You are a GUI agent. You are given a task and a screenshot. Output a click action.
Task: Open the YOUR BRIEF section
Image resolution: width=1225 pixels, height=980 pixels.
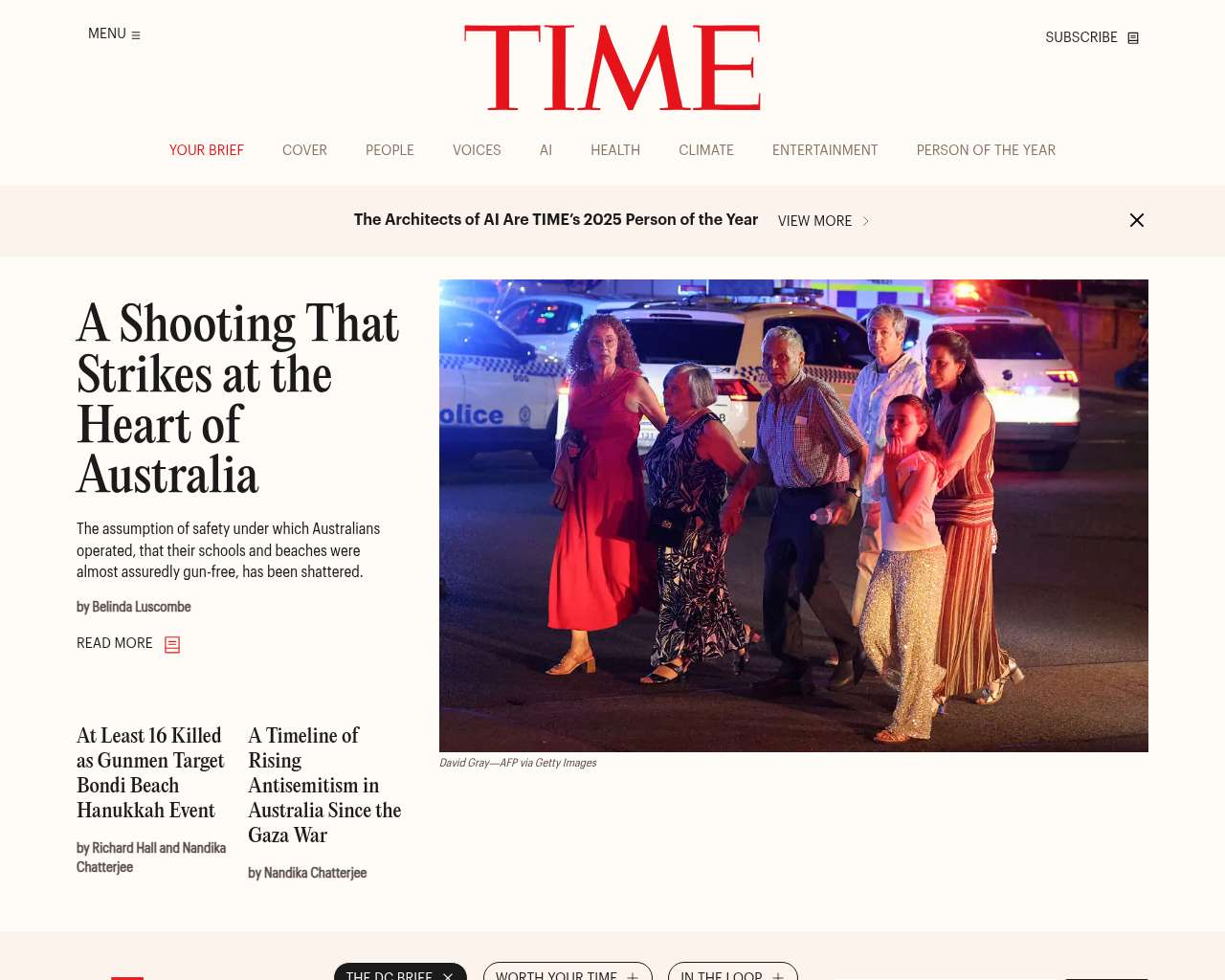(207, 150)
